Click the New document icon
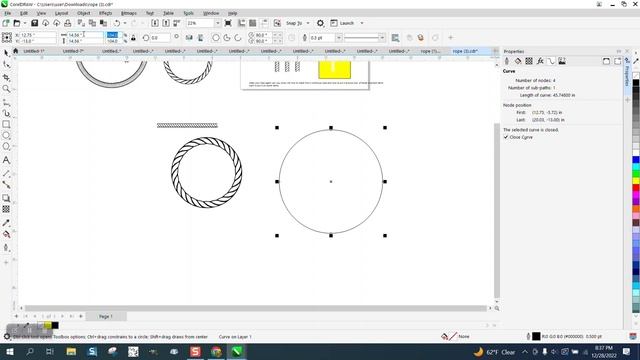640x360 pixels. (x=6, y=23)
